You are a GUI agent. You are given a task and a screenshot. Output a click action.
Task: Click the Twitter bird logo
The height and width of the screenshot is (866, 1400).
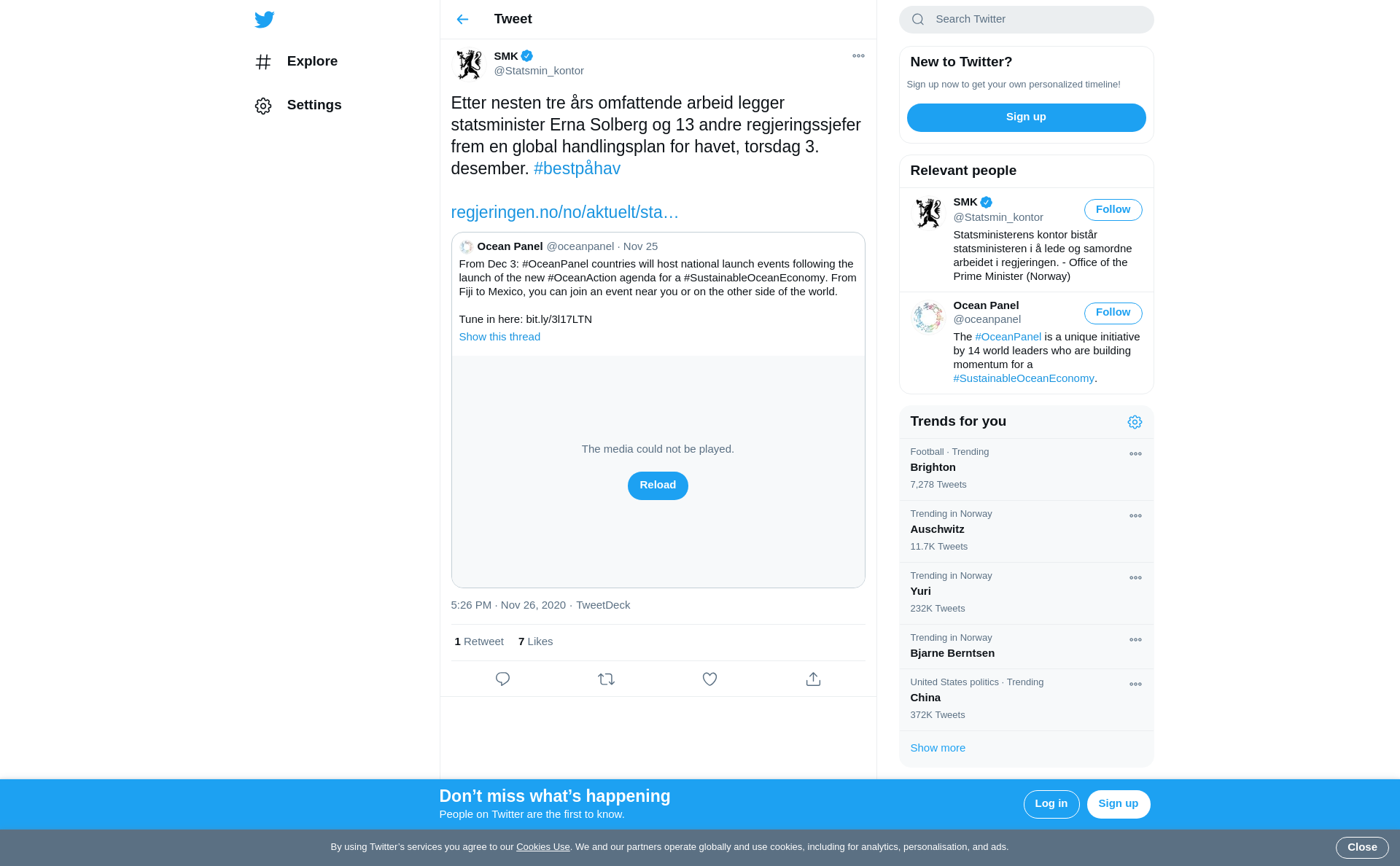coord(264,20)
